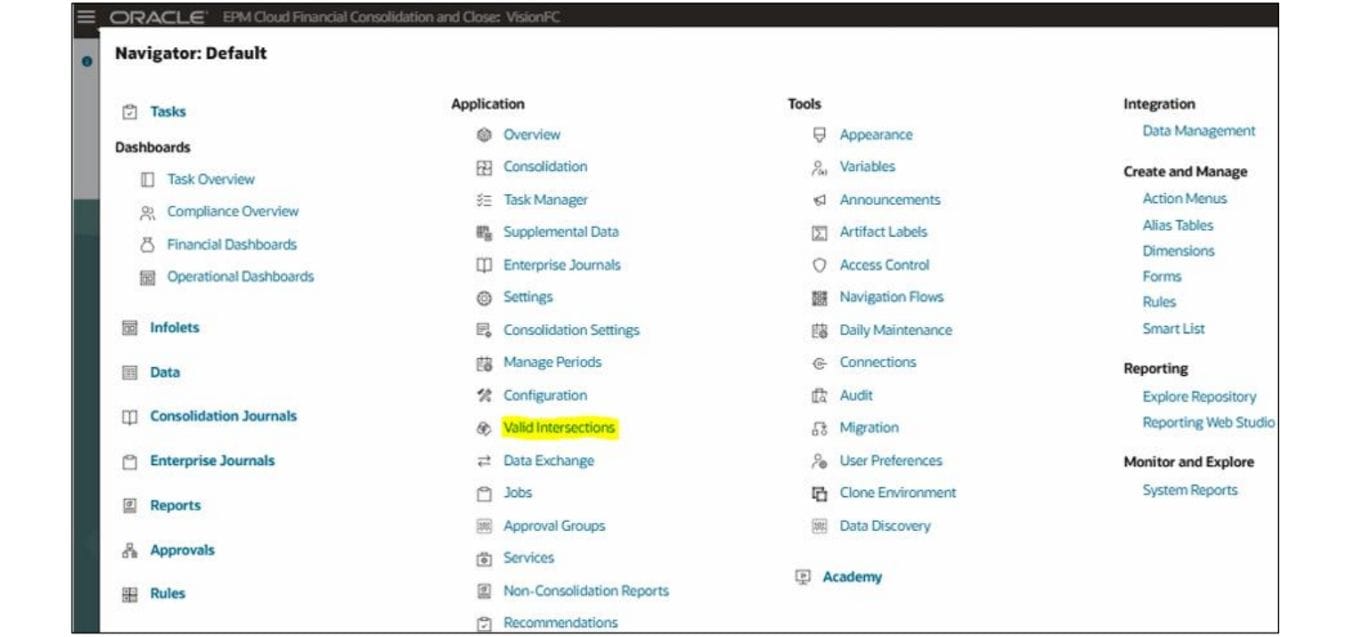Click Smart List under Create and Manage
The width and height of the screenshot is (1349, 637).
click(x=1176, y=328)
